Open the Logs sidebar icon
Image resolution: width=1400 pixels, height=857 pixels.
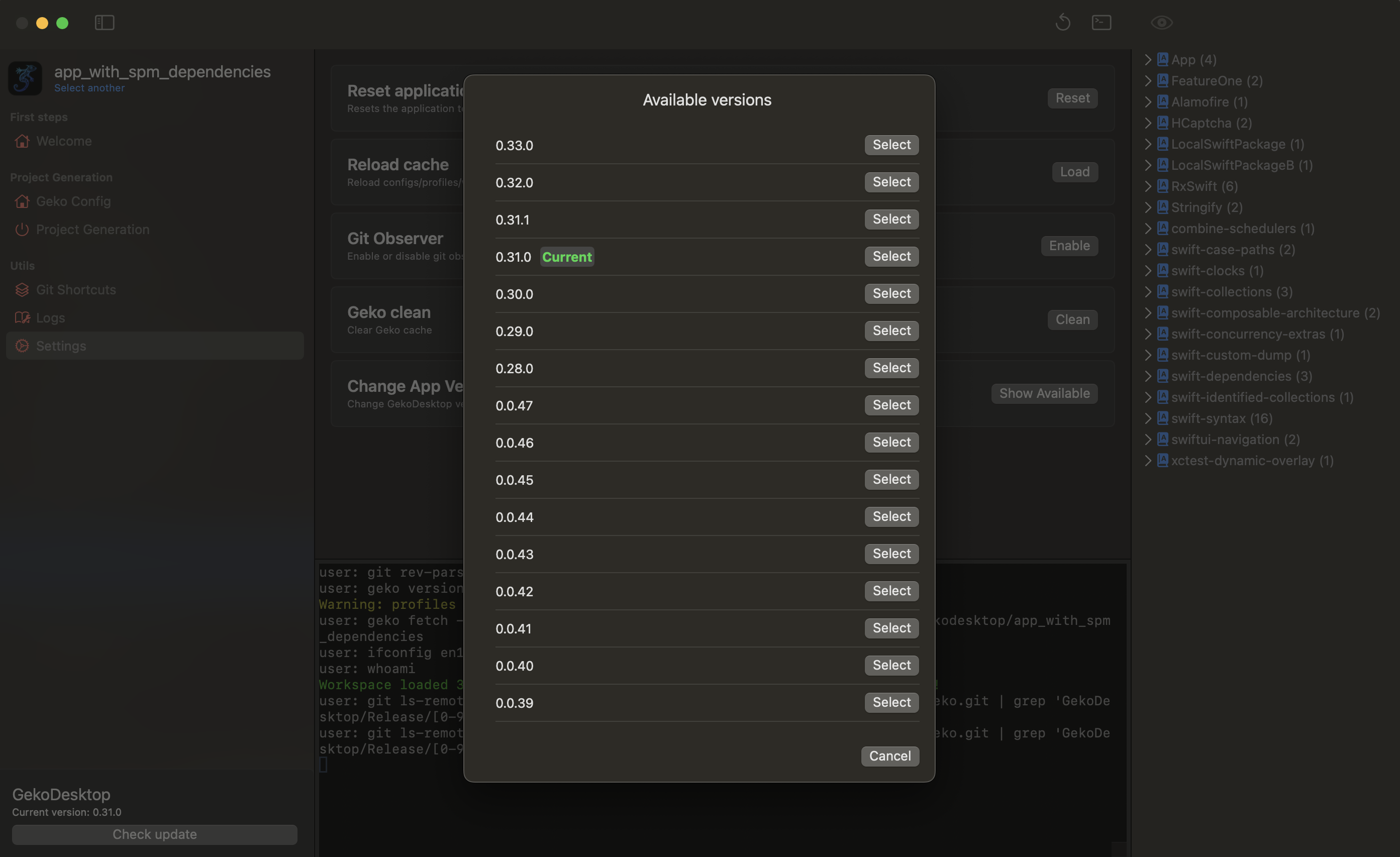22,318
